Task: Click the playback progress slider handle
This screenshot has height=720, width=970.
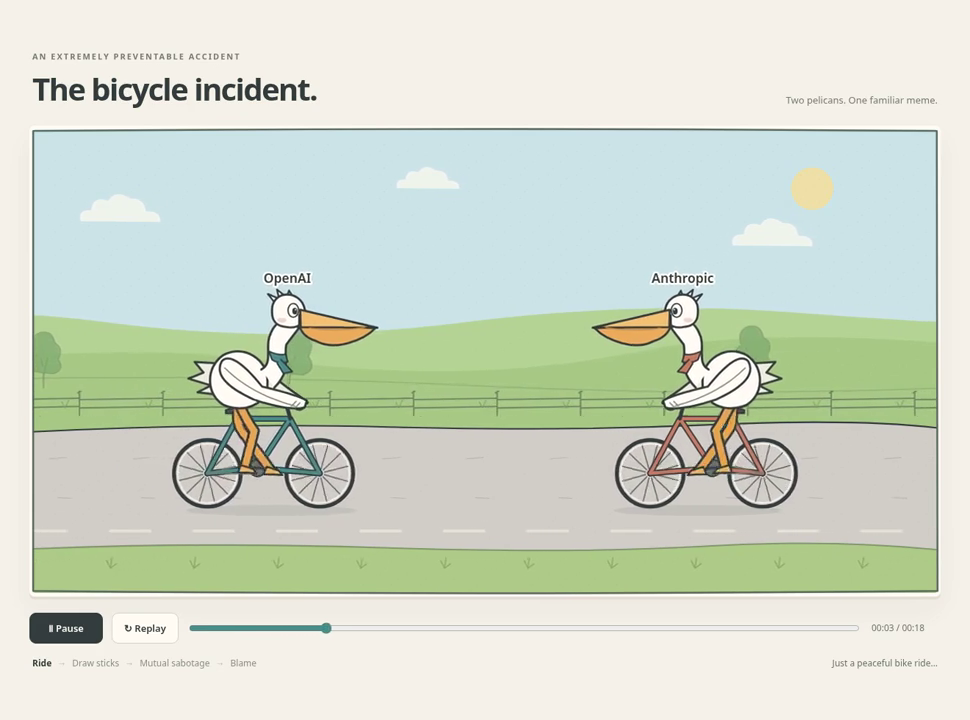Action: click(x=327, y=628)
